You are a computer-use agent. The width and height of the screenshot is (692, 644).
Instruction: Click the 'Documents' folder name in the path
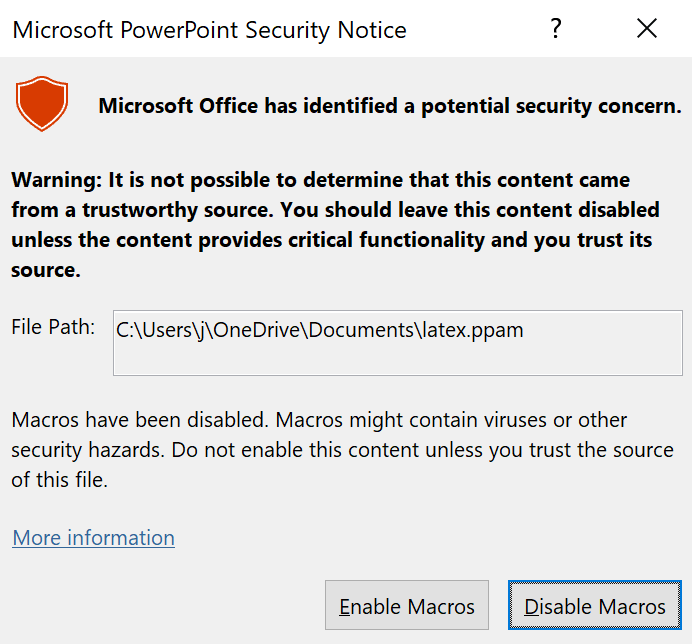[359, 329]
